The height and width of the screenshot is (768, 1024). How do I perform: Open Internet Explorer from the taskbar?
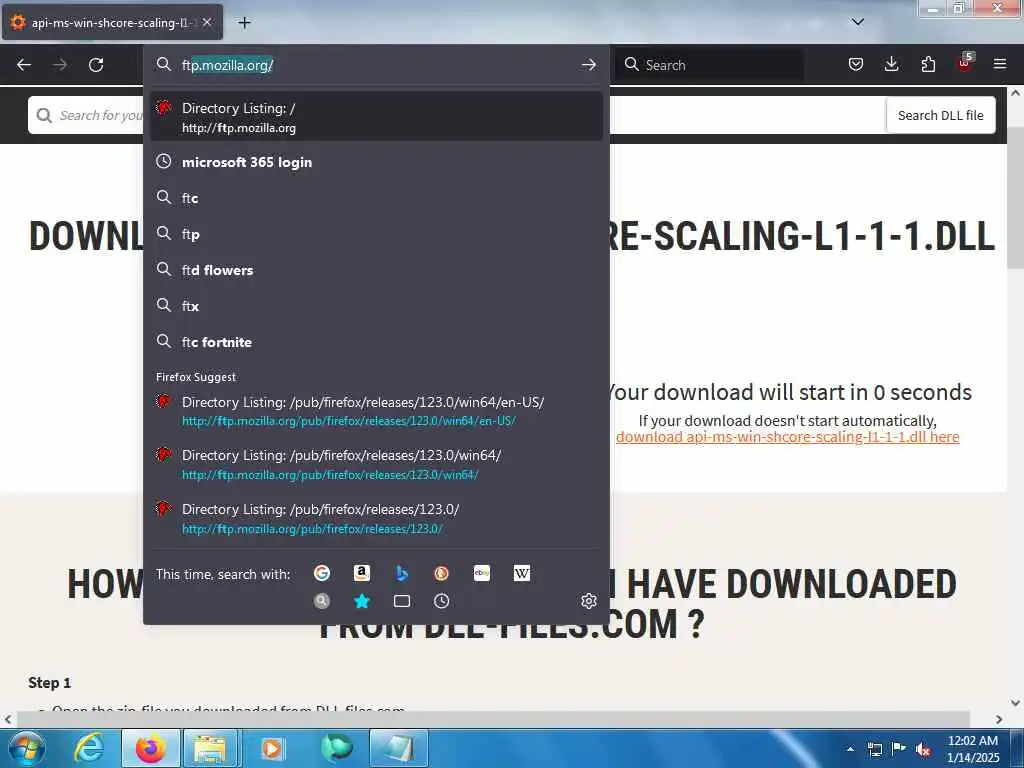tap(89, 748)
